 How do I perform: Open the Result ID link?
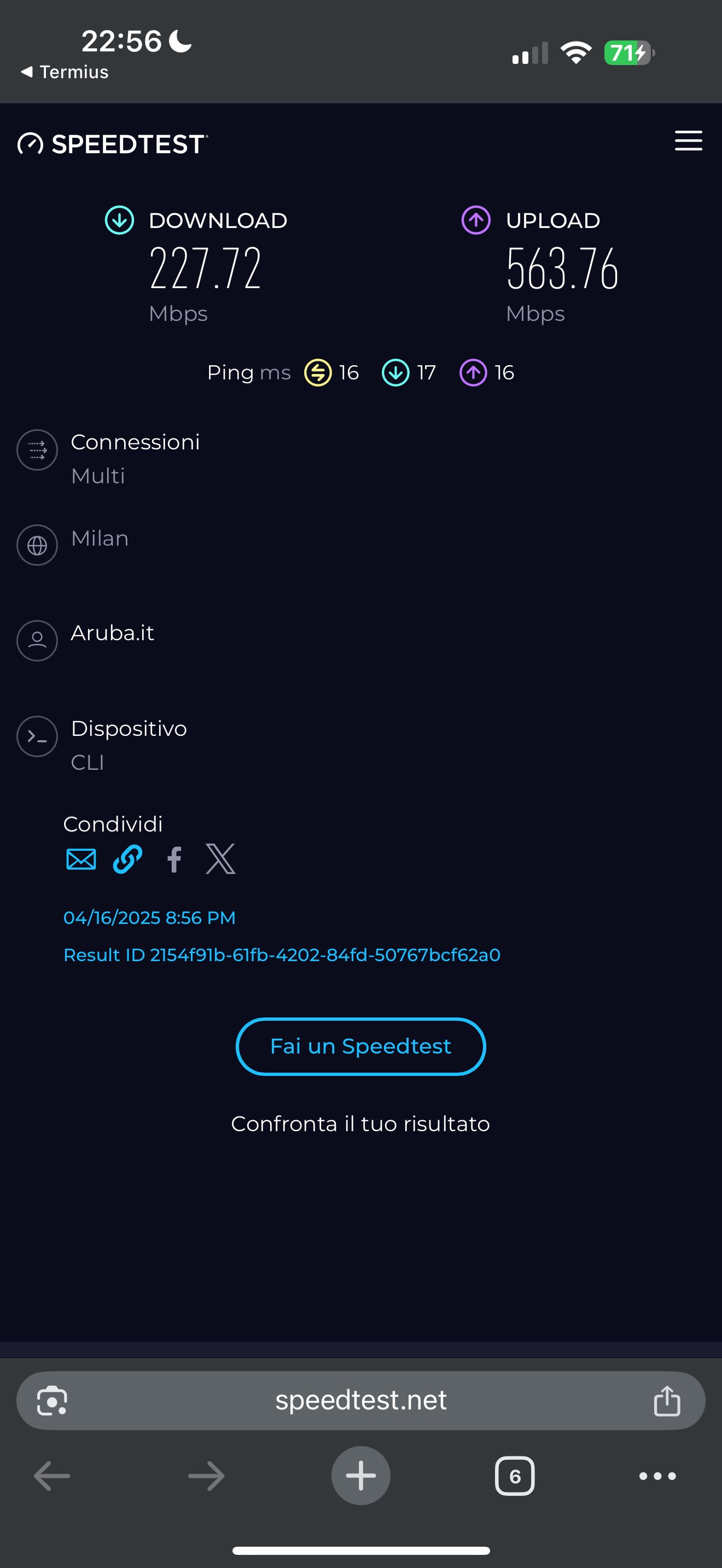[282, 955]
